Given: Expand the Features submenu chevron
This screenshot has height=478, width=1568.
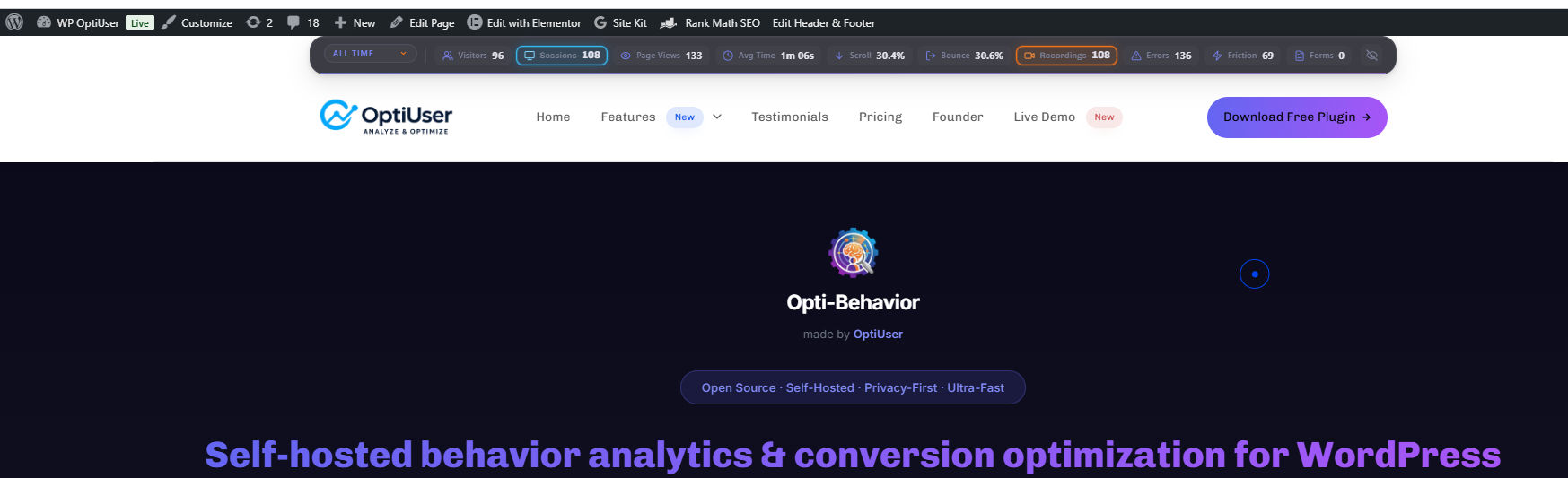Looking at the screenshot, I should [717, 117].
